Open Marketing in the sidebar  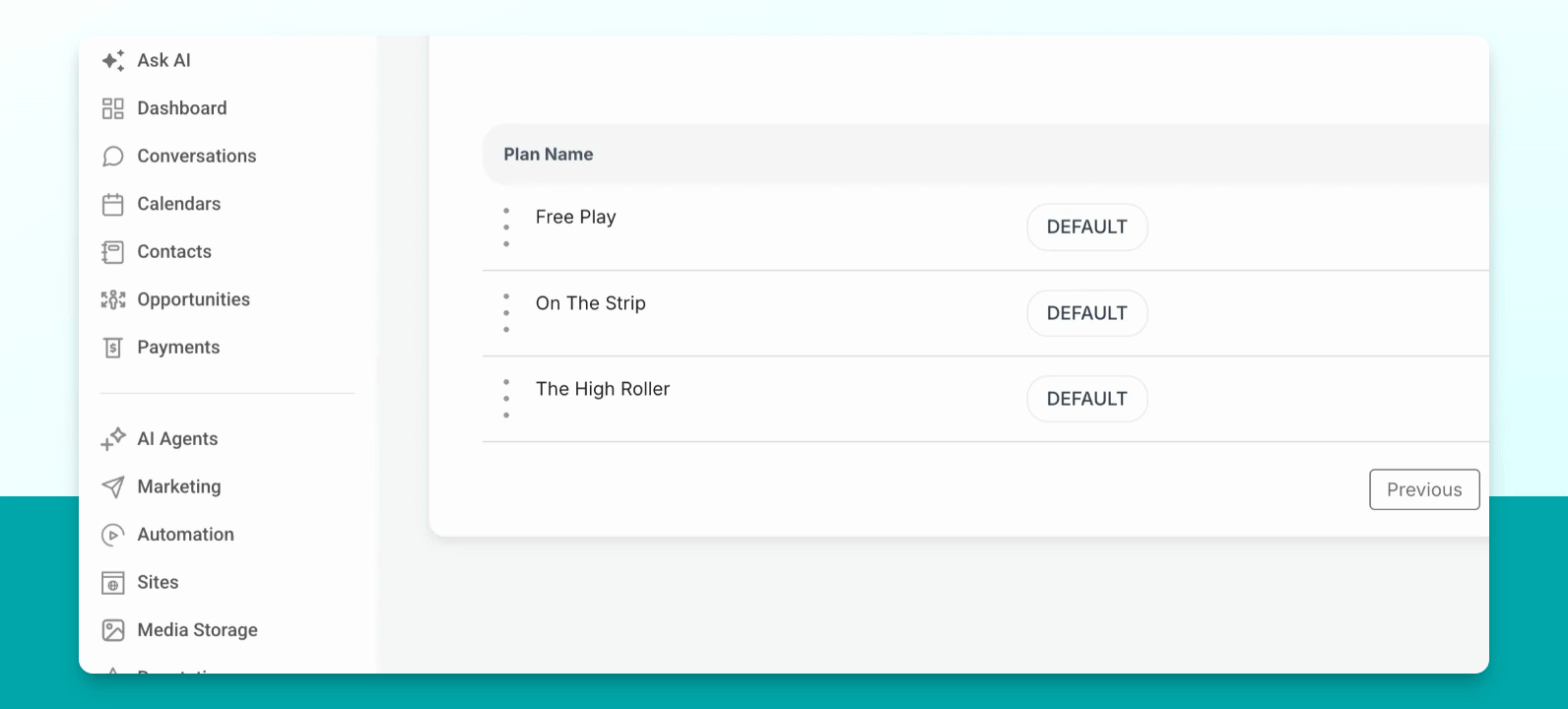179,486
